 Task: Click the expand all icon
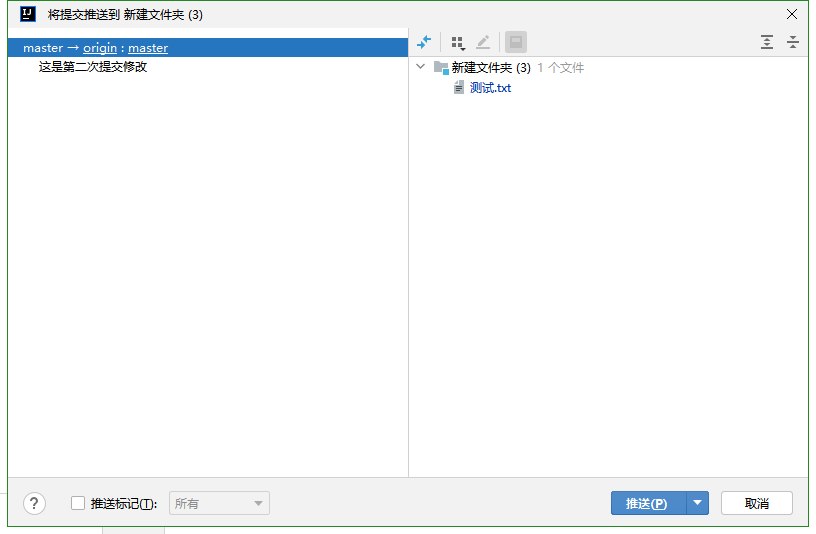767,42
